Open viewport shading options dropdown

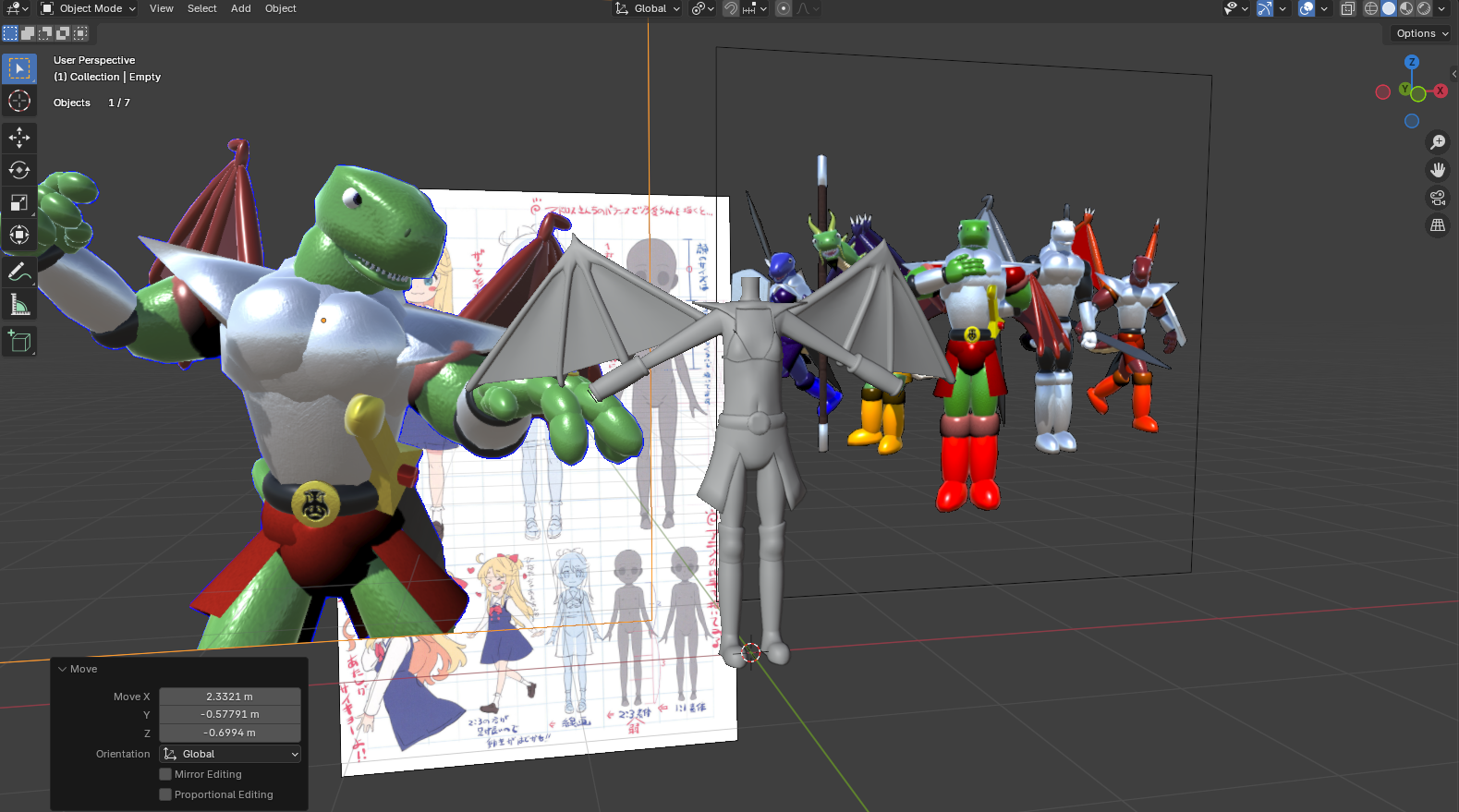point(1441,8)
